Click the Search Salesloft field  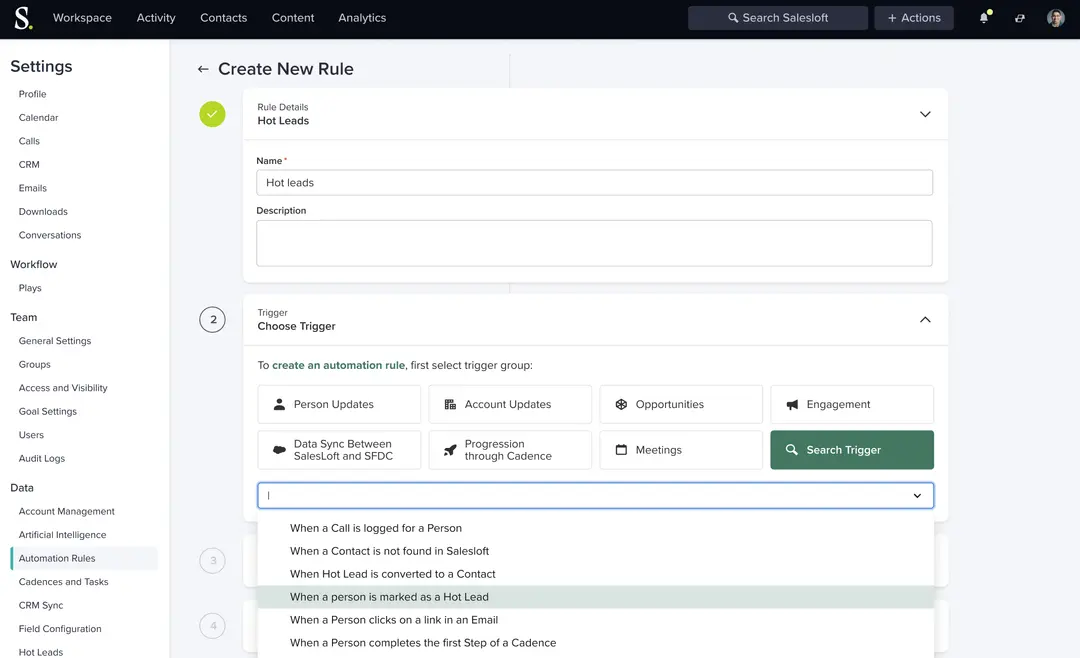(x=778, y=18)
